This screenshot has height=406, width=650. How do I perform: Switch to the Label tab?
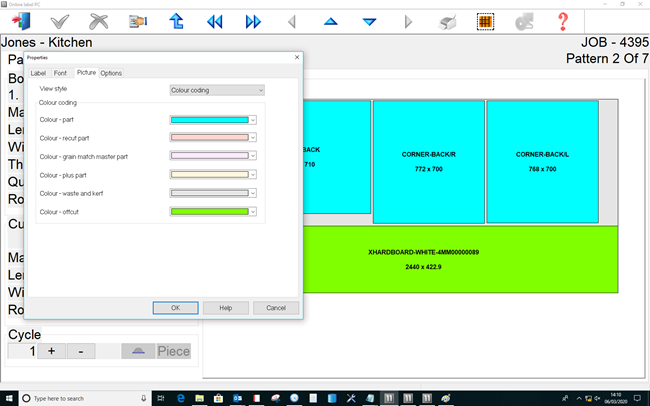[38, 73]
